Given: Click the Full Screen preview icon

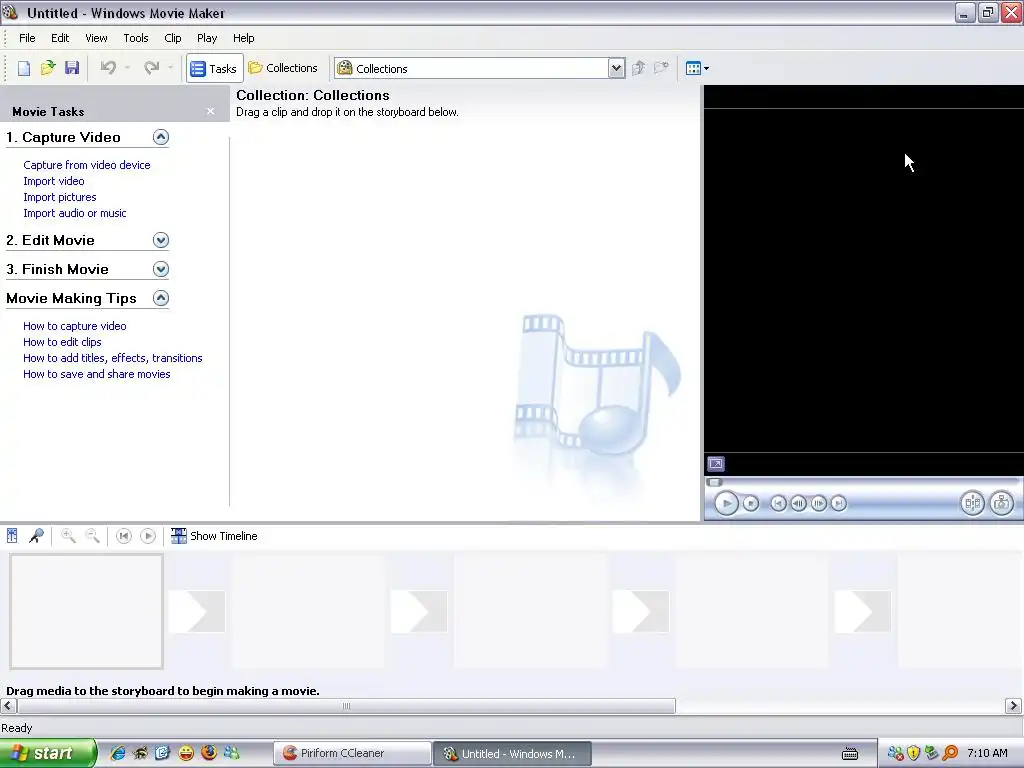Looking at the screenshot, I should (716, 464).
